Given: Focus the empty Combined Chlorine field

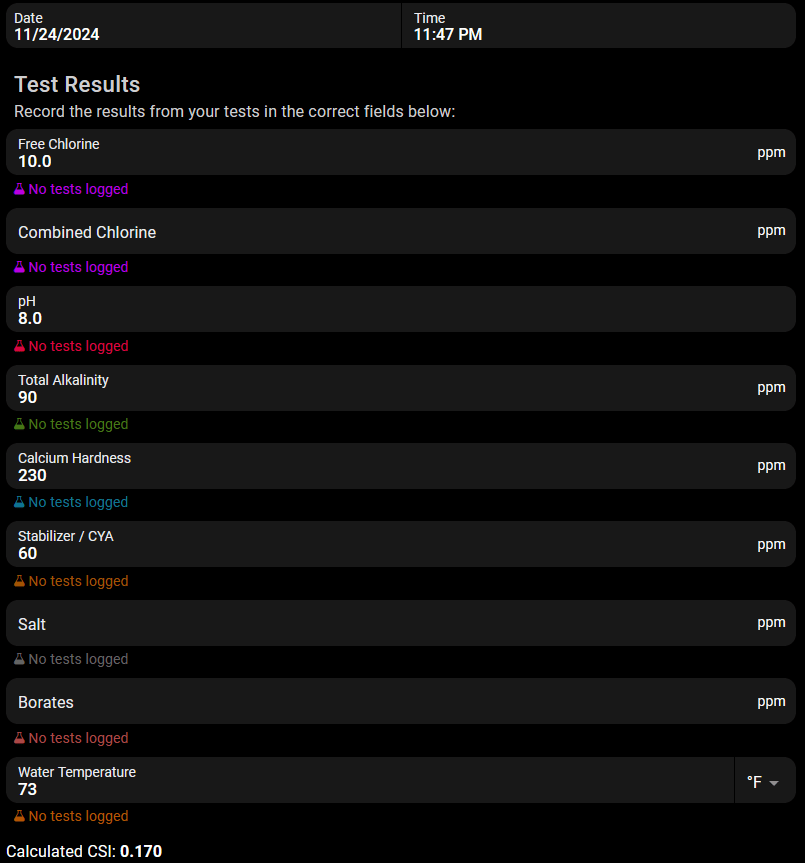Looking at the screenshot, I should coord(401,231).
